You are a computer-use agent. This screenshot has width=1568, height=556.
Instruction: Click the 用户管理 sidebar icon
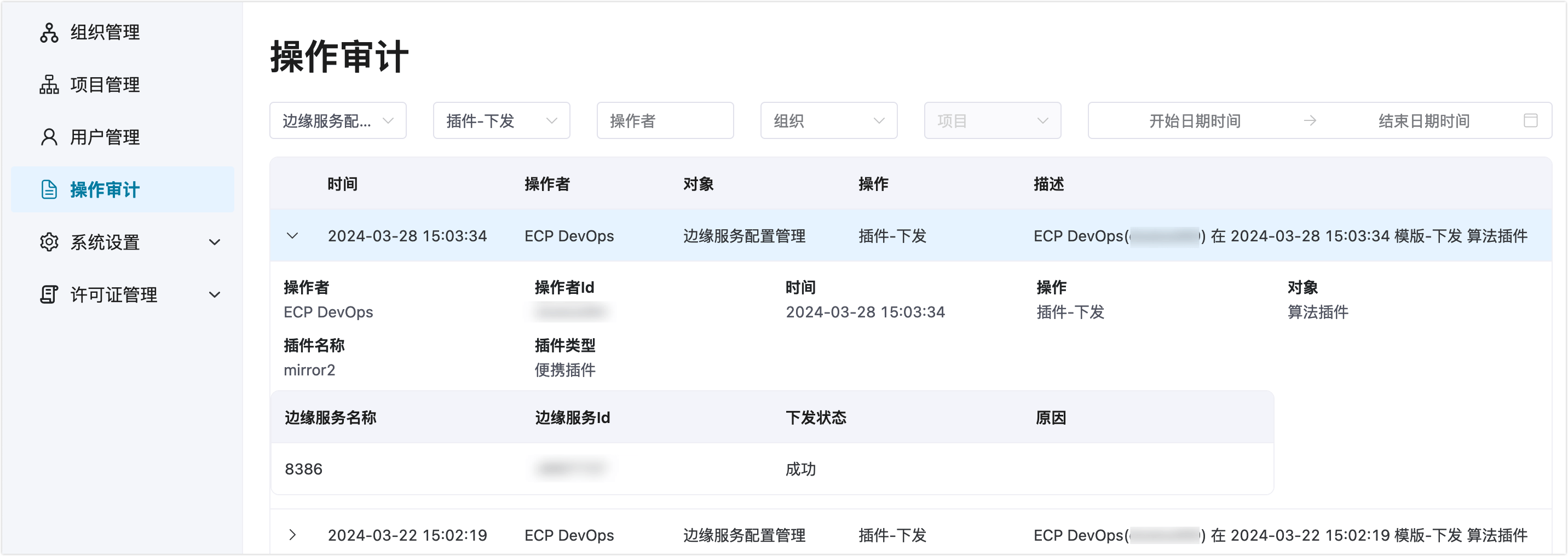tap(49, 137)
